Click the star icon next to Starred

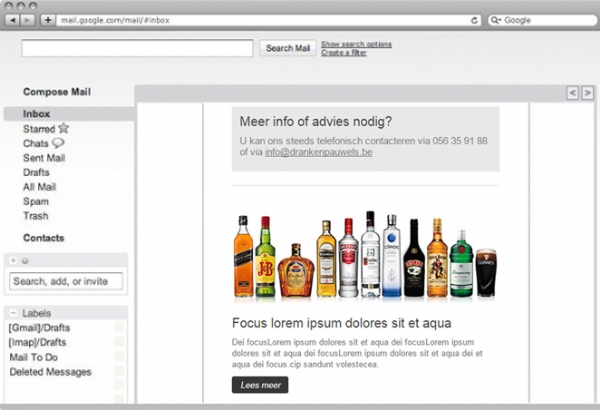tap(64, 128)
